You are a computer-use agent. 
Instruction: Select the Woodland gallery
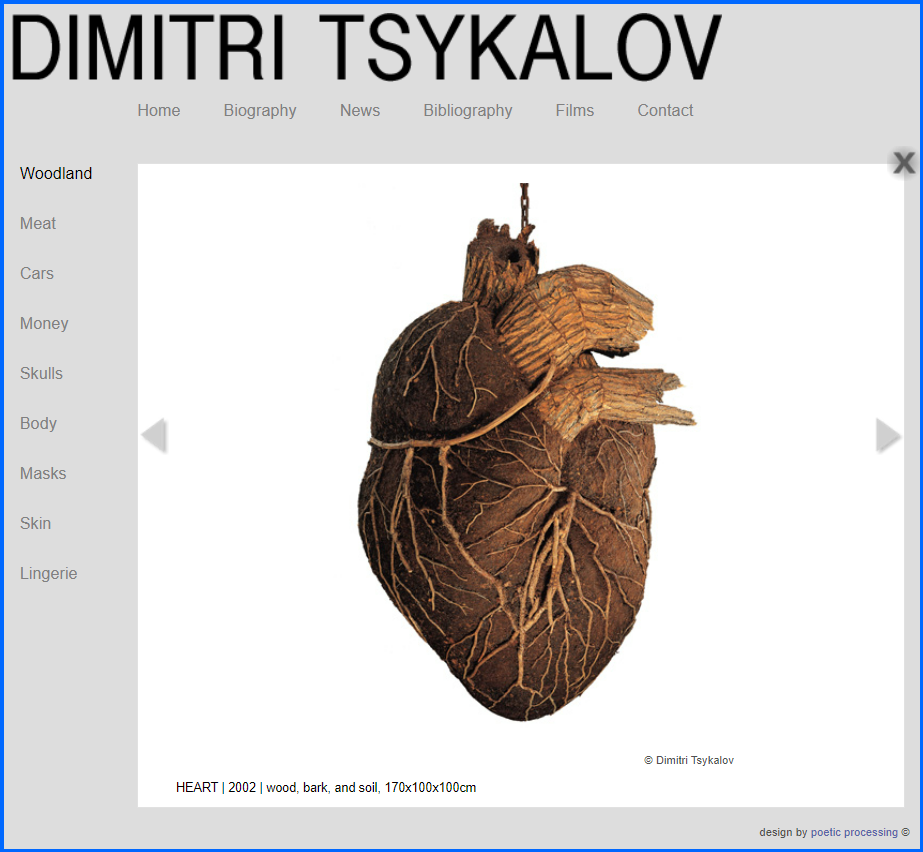pyautogui.click(x=56, y=173)
